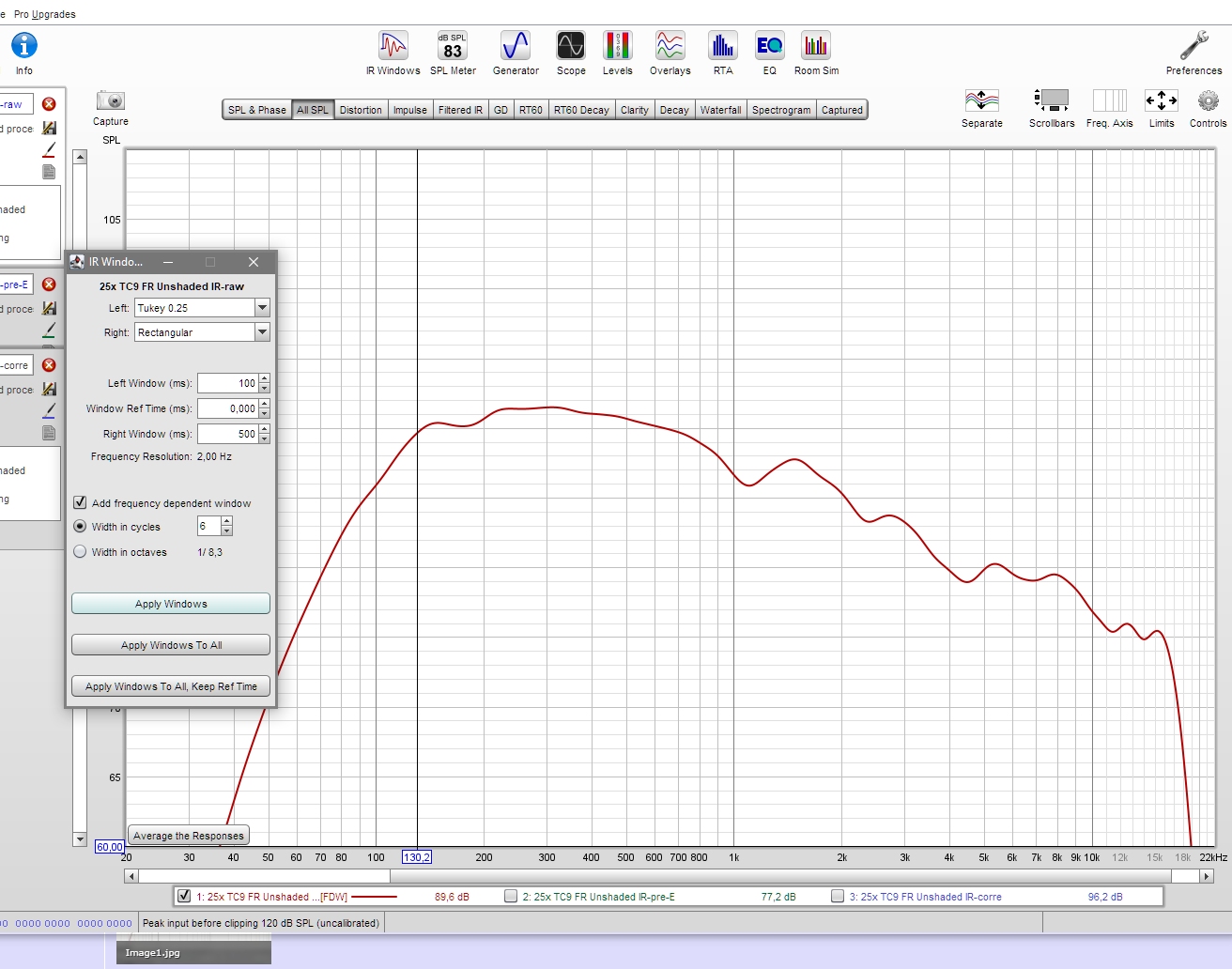Image resolution: width=1232 pixels, height=969 pixels.
Task: Select Width in octaves option
Action: [x=80, y=552]
